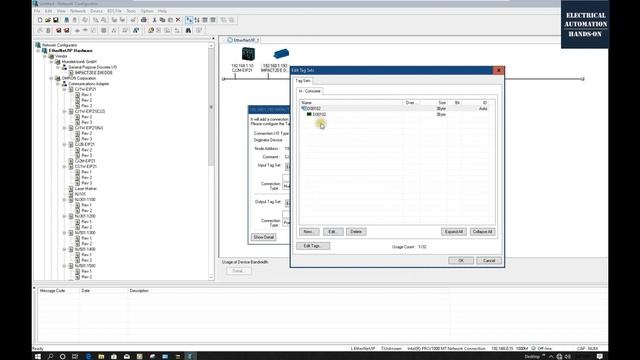Close the Edit Tag Sets dialog
640x360 pixels.
coord(498,70)
